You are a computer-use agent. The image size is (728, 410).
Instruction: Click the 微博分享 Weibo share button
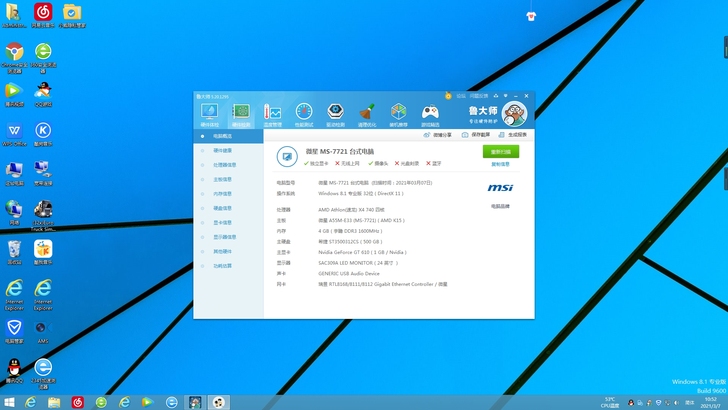437,135
